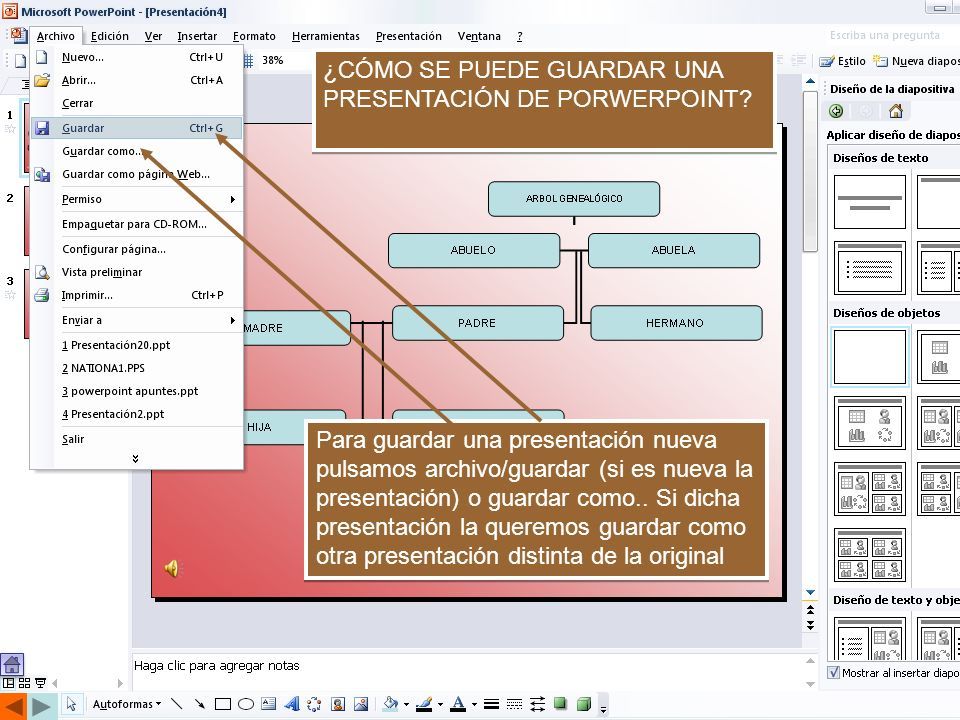The width and height of the screenshot is (960, 720).
Task: Open drawing toolbar options arrow
Action: coord(603,707)
